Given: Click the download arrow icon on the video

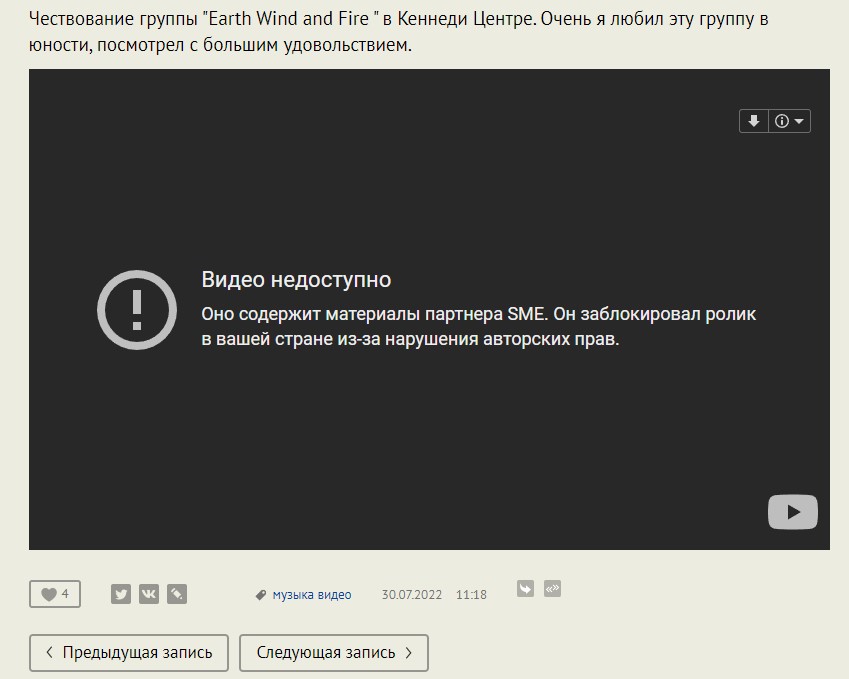Looking at the screenshot, I should coord(754,121).
